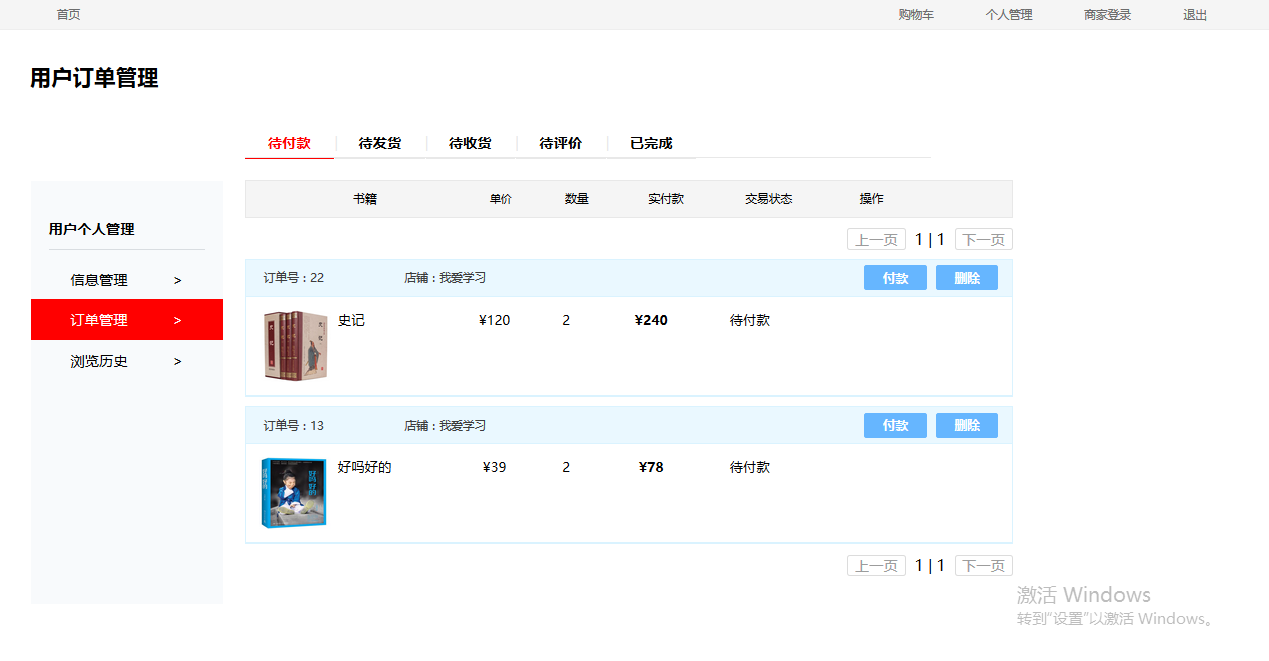Click 订单号：22 label
1269x661 pixels.
[294, 278]
